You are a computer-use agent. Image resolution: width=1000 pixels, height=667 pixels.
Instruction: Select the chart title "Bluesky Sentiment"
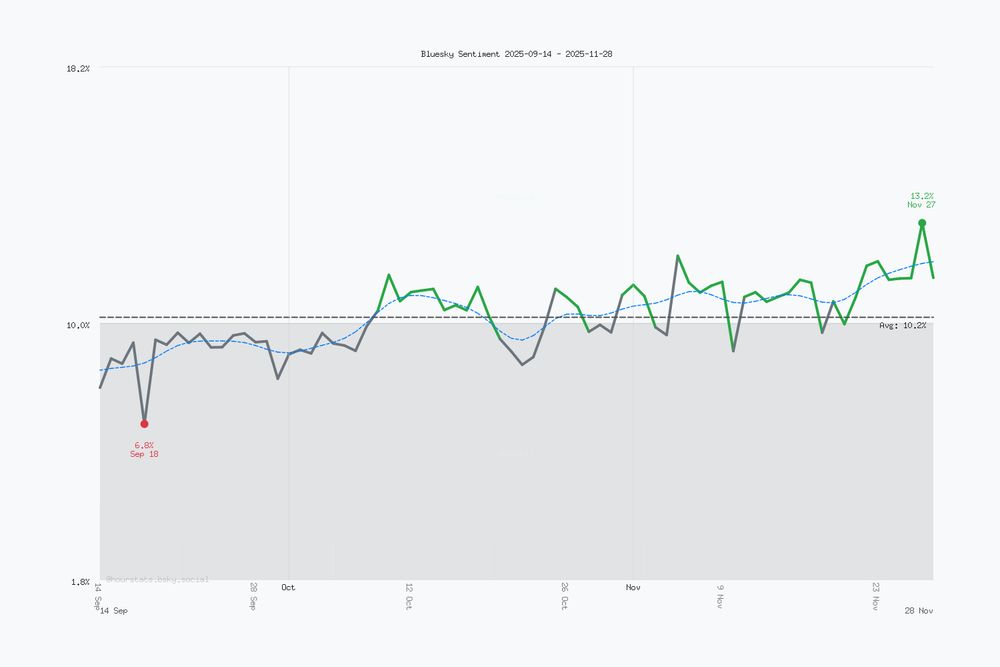[516, 53]
